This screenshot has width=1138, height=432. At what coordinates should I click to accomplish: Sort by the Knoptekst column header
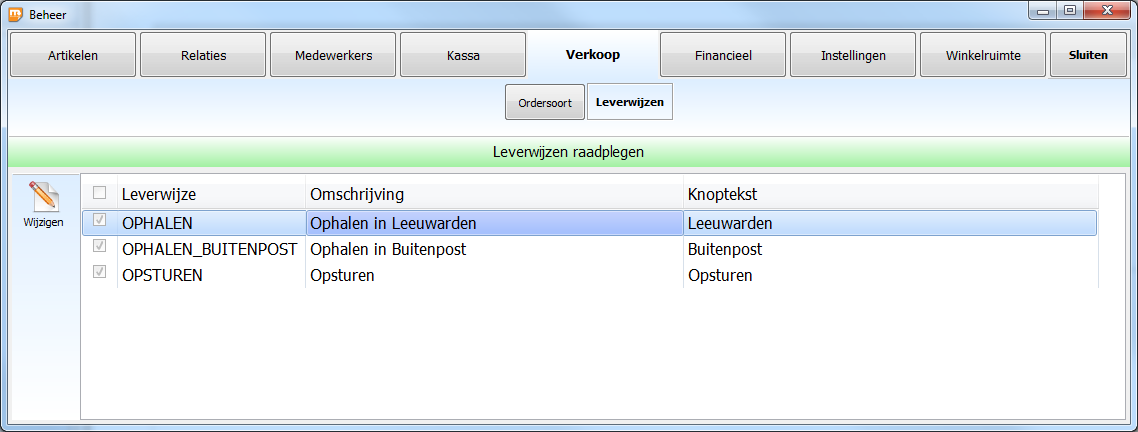pos(891,195)
